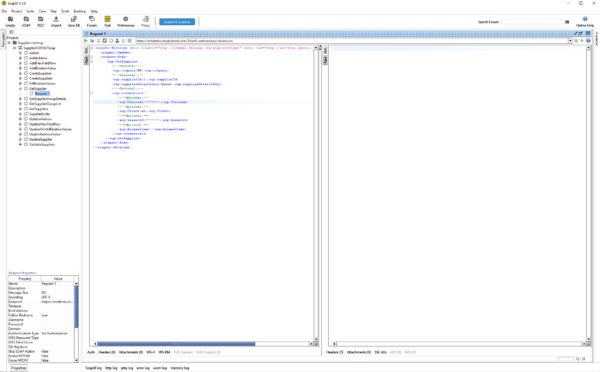Screen dimensions: 600x372
Task: Switch to the Raw view tab of request
Action: (x=86, y=60)
